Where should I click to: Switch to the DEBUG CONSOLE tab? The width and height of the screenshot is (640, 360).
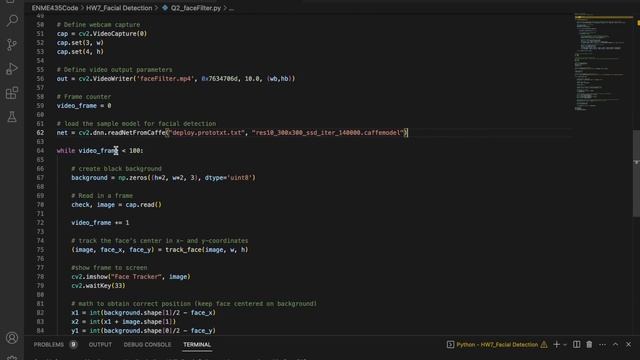coord(147,344)
